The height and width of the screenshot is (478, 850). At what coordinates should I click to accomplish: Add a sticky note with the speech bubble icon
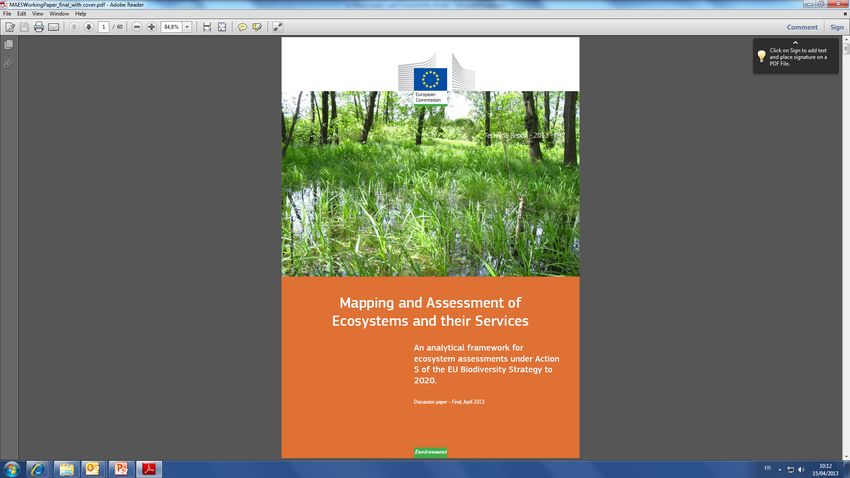point(242,27)
